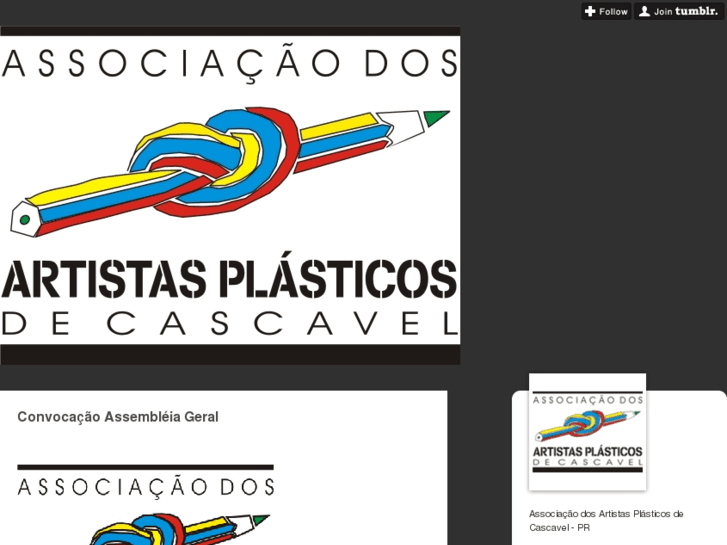The image size is (727, 545).
Task: Open the large association header banner
Action: tap(230, 195)
